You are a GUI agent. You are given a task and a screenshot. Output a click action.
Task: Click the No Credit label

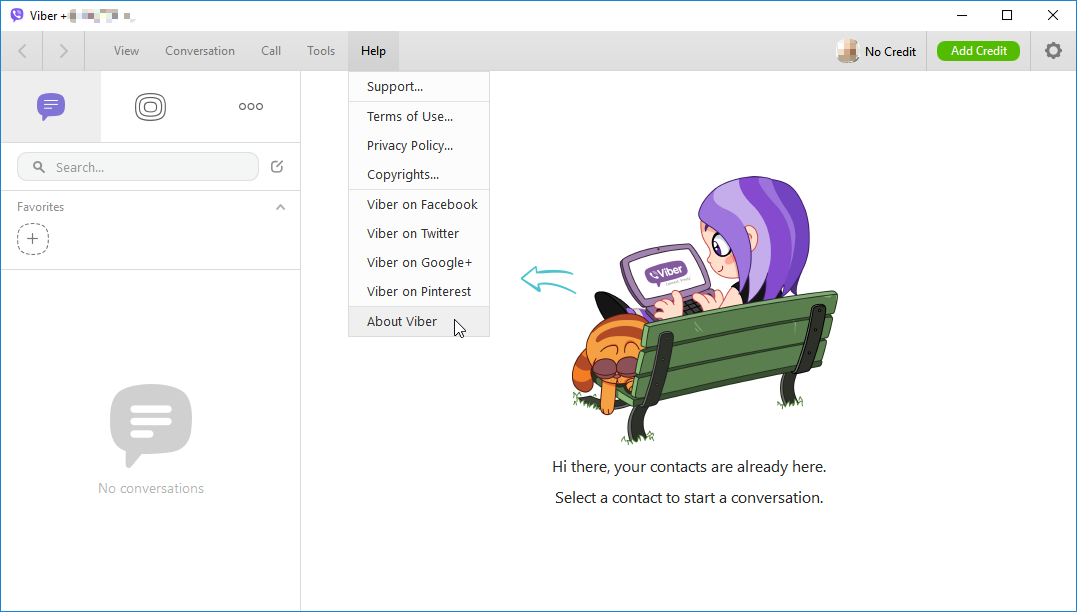click(890, 52)
